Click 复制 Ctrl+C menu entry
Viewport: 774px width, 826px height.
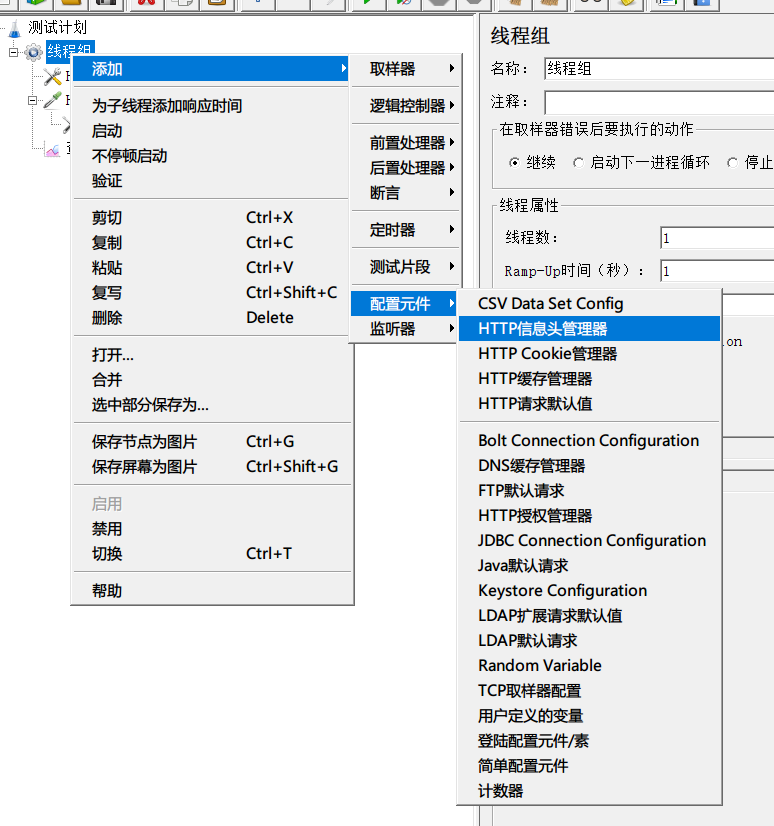(211, 243)
